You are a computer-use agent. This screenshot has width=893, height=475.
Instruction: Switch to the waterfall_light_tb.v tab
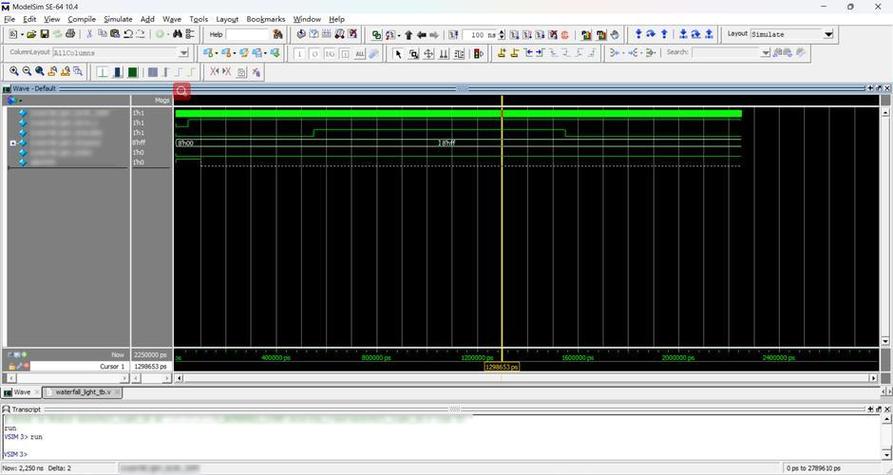coord(84,392)
